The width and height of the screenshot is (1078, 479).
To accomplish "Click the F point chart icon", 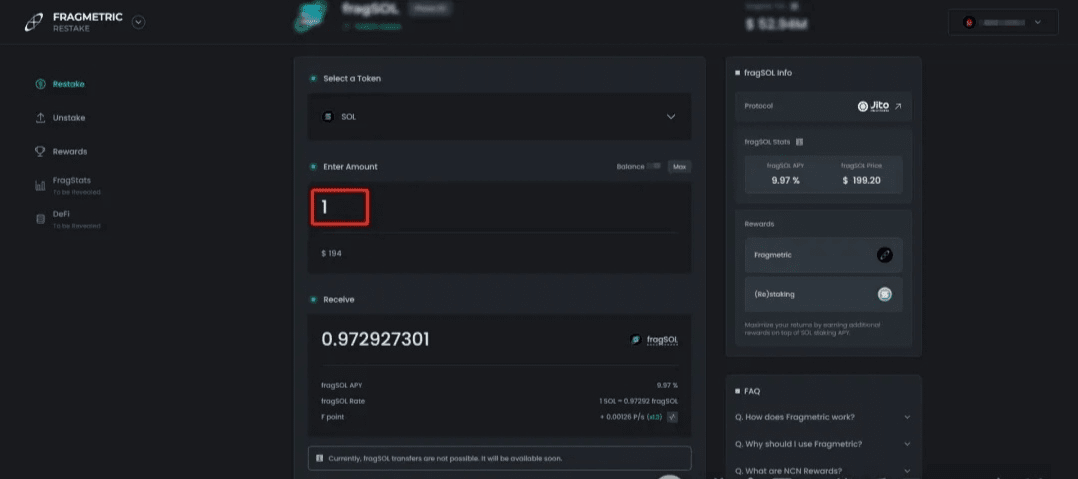I will click(672, 416).
